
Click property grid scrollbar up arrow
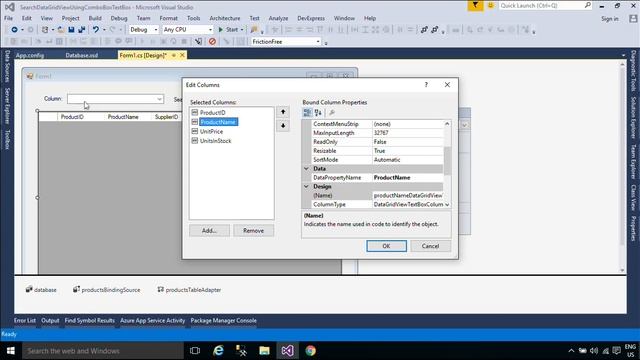447,124
